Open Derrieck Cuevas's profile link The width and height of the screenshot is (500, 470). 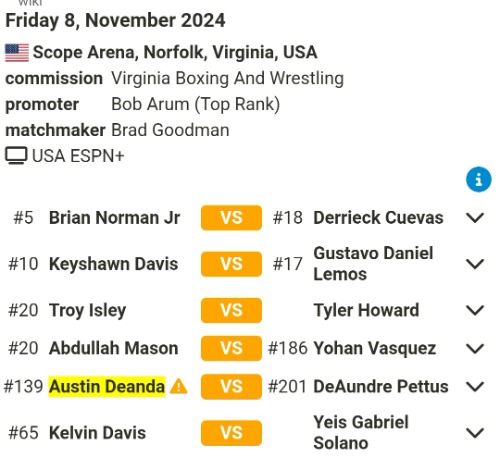pos(378,218)
